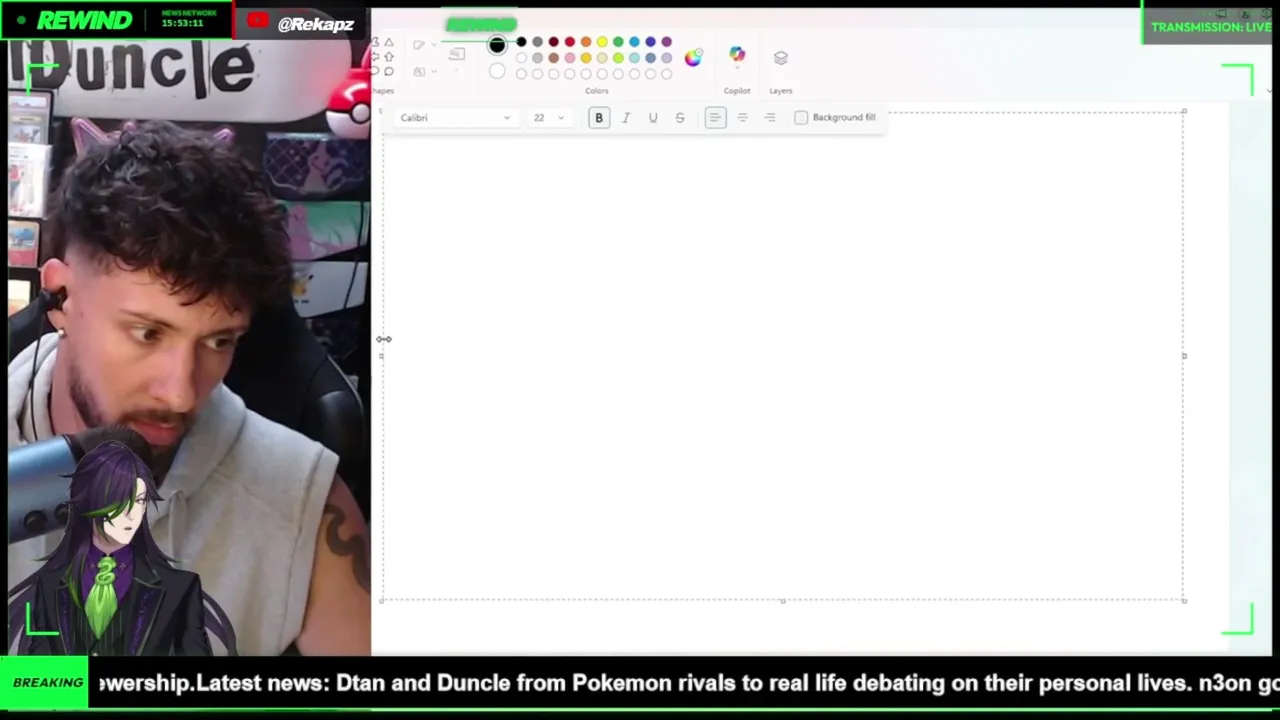This screenshot has width=1280, height=720.
Task: Click the green REWIND logo text
Action: pyautogui.click(x=87, y=20)
